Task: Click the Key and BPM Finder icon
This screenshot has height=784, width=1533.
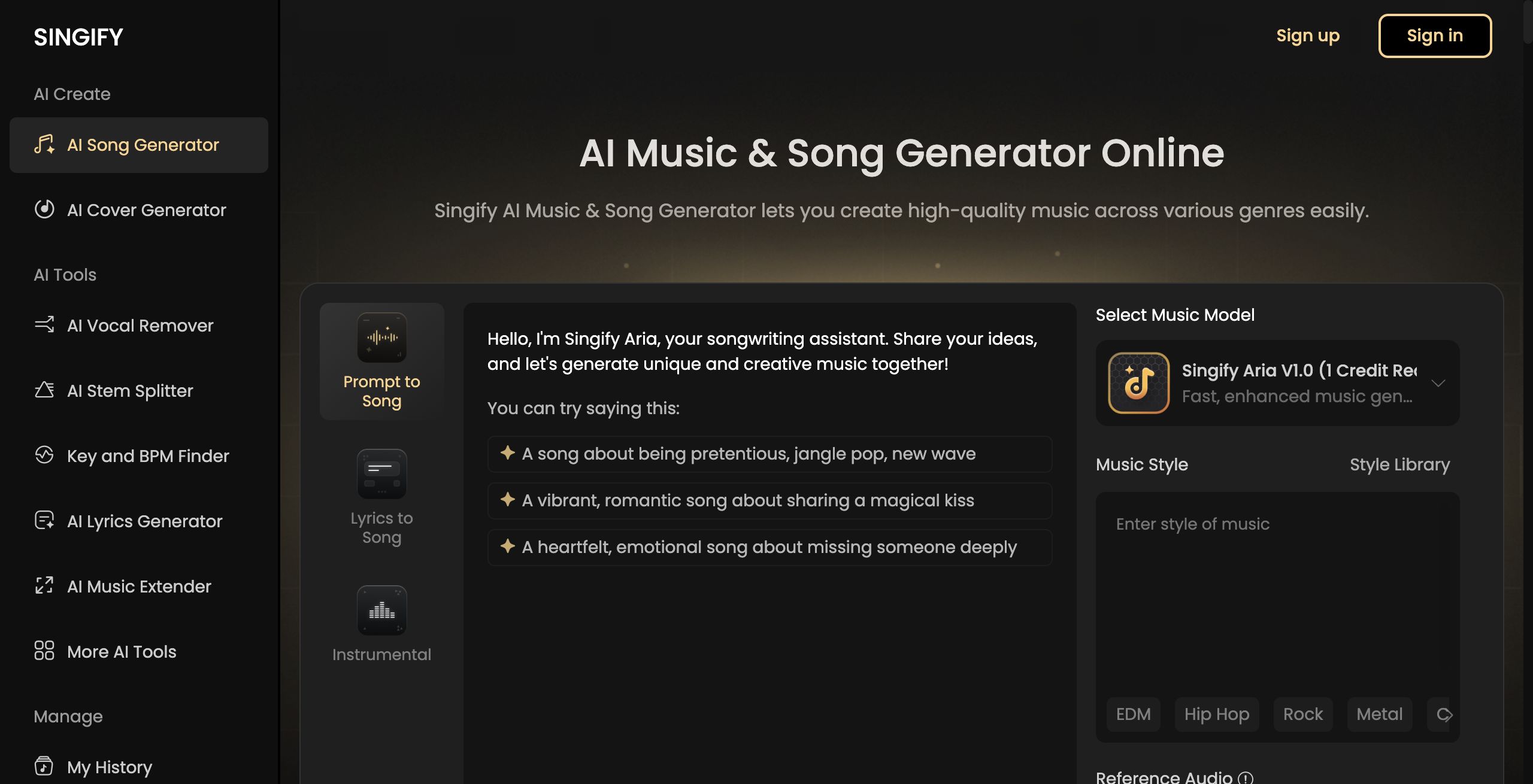Action: coord(44,455)
